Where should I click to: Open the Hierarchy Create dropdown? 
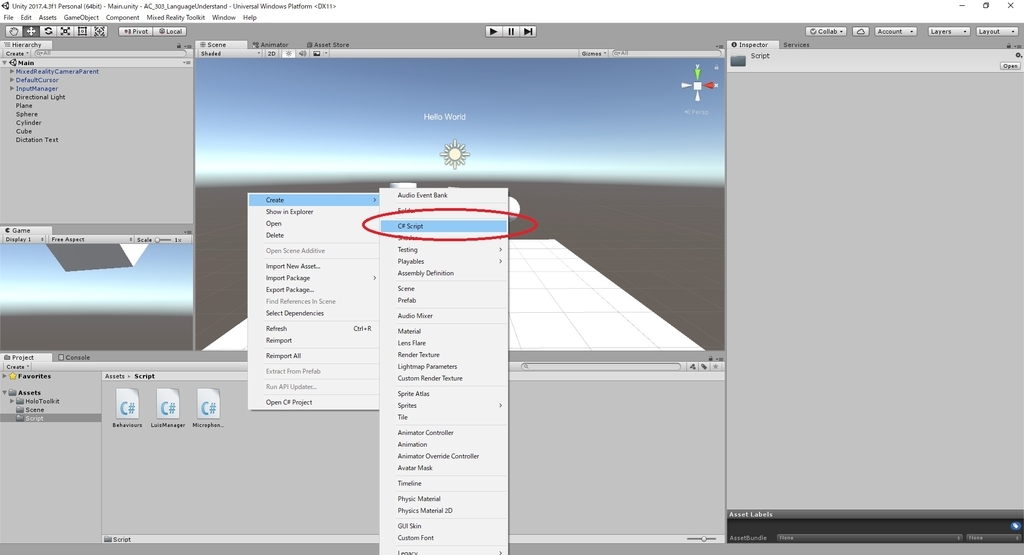18,54
